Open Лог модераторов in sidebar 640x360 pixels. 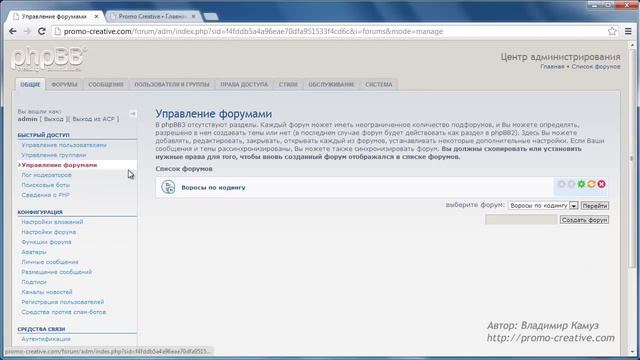[46, 175]
